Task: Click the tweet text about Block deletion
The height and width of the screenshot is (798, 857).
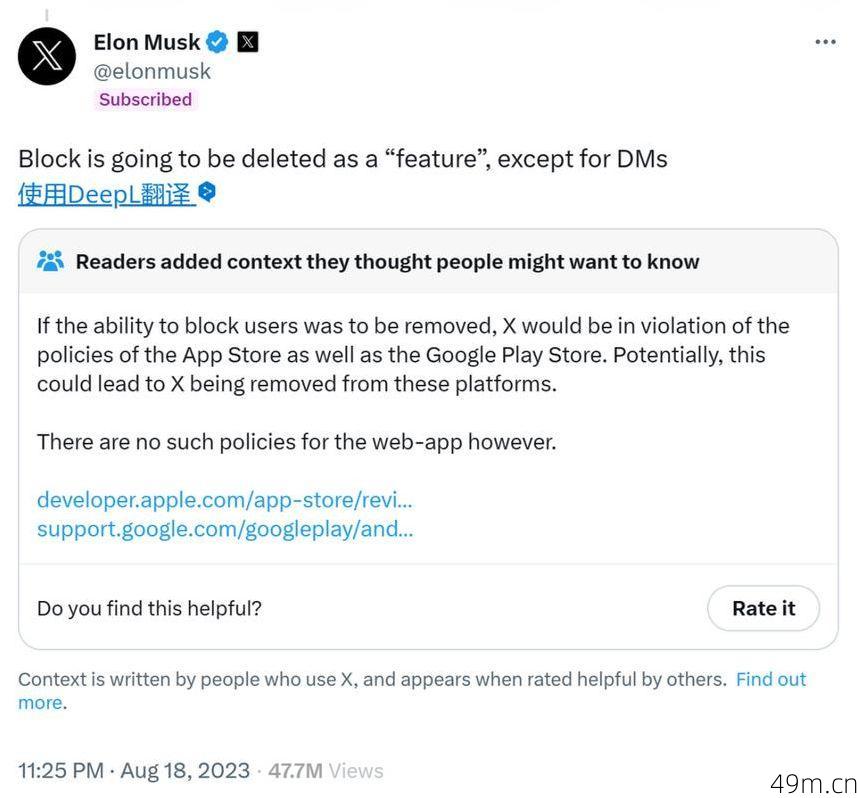Action: click(343, 159)
